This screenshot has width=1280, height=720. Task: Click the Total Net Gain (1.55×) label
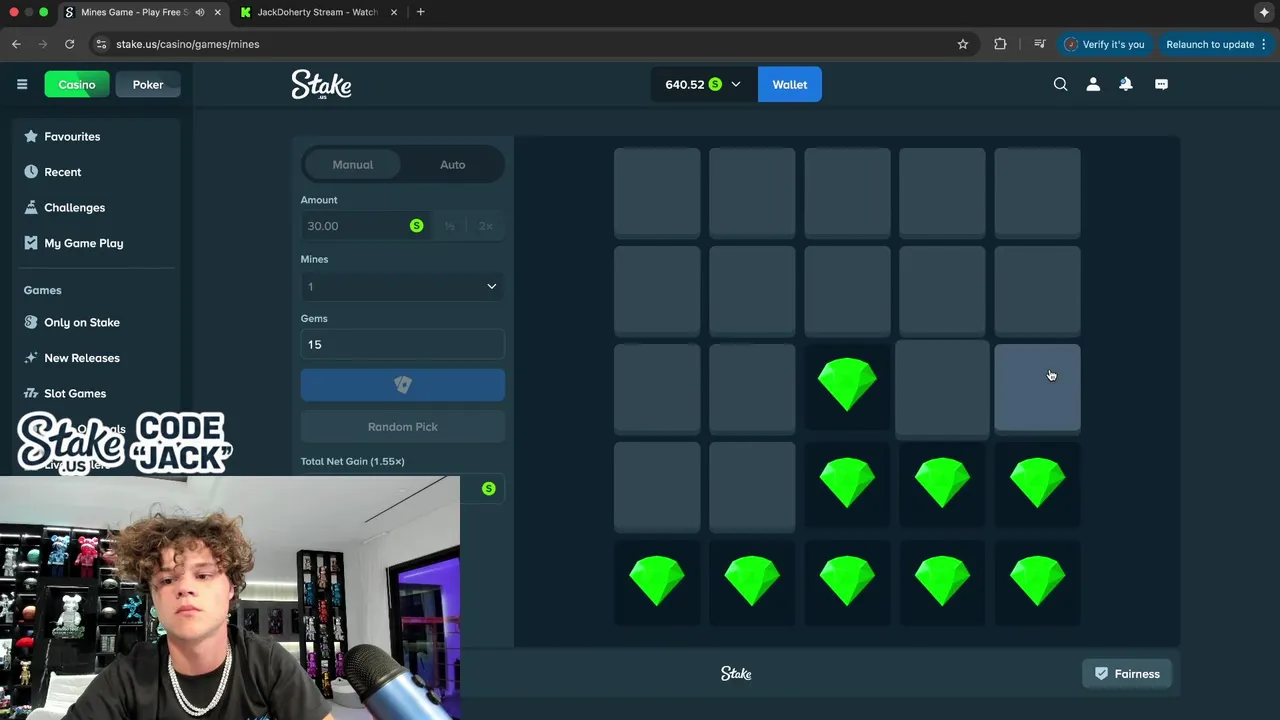[x=352, y=461]
